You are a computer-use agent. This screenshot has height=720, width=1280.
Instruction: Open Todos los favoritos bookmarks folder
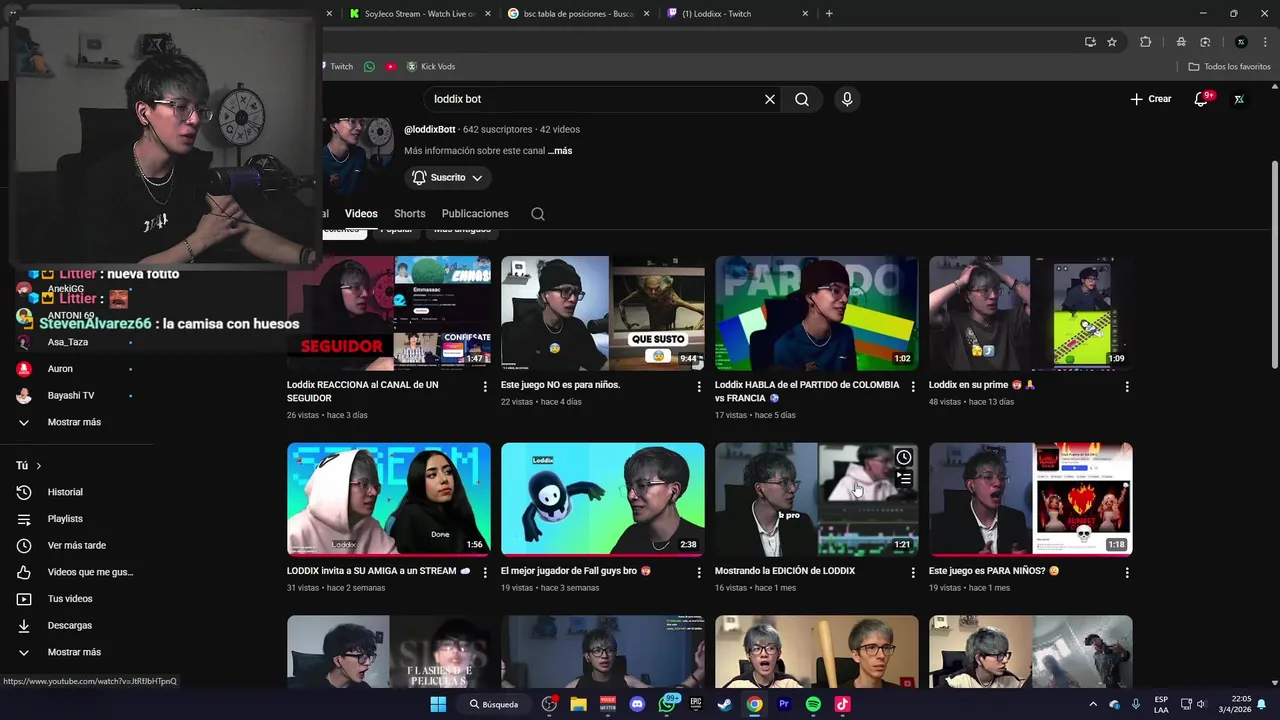[1229, 66]
